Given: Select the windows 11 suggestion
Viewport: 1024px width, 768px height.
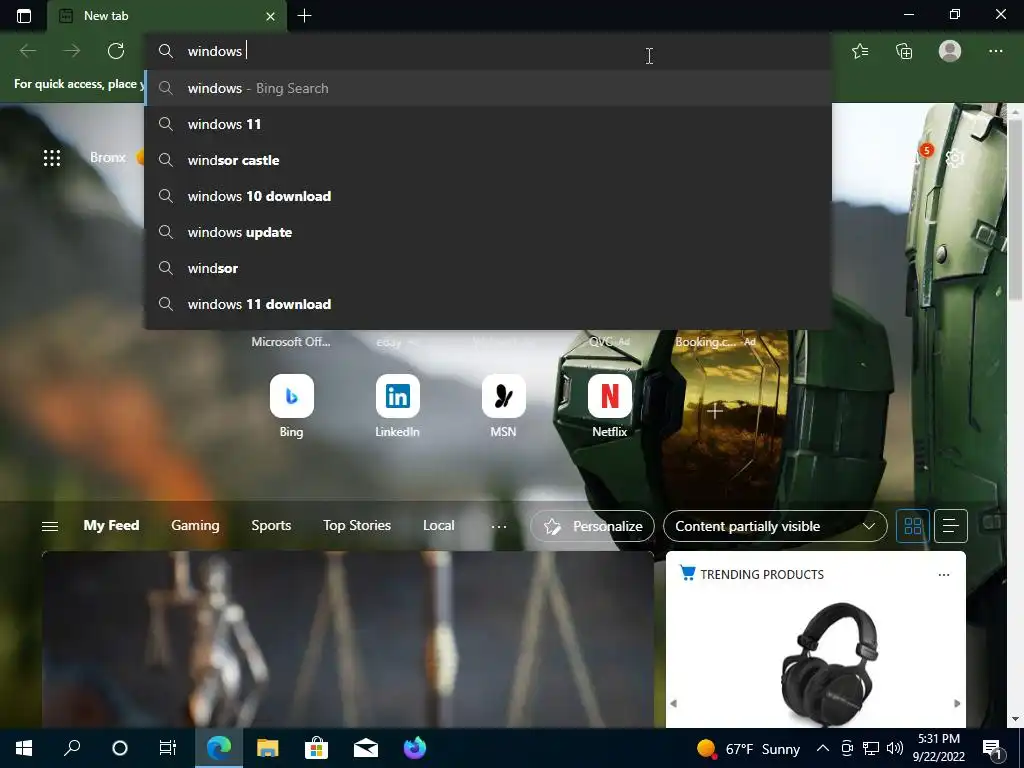Looking at the screenshot, I should 487,124.
